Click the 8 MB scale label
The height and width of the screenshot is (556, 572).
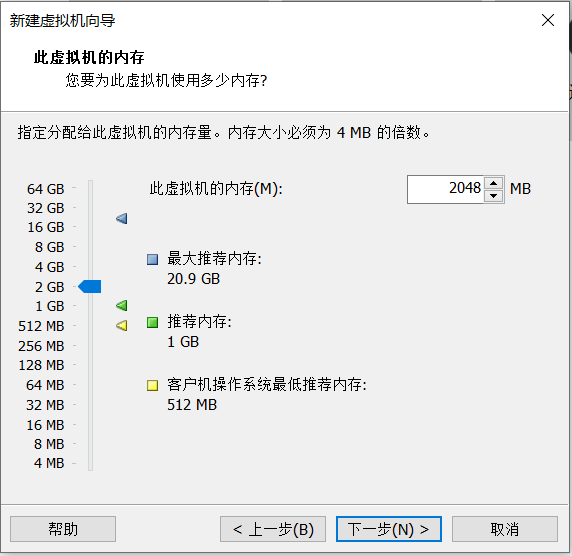[49, 444]
